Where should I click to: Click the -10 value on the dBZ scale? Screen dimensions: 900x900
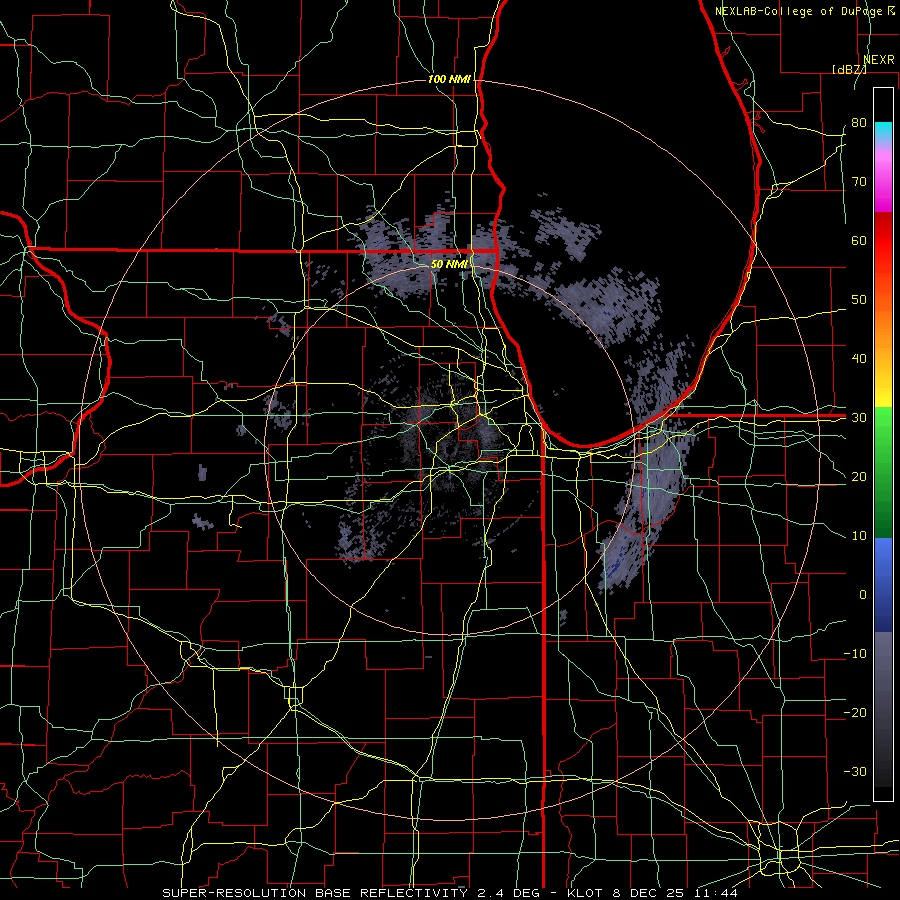[855, 654]
